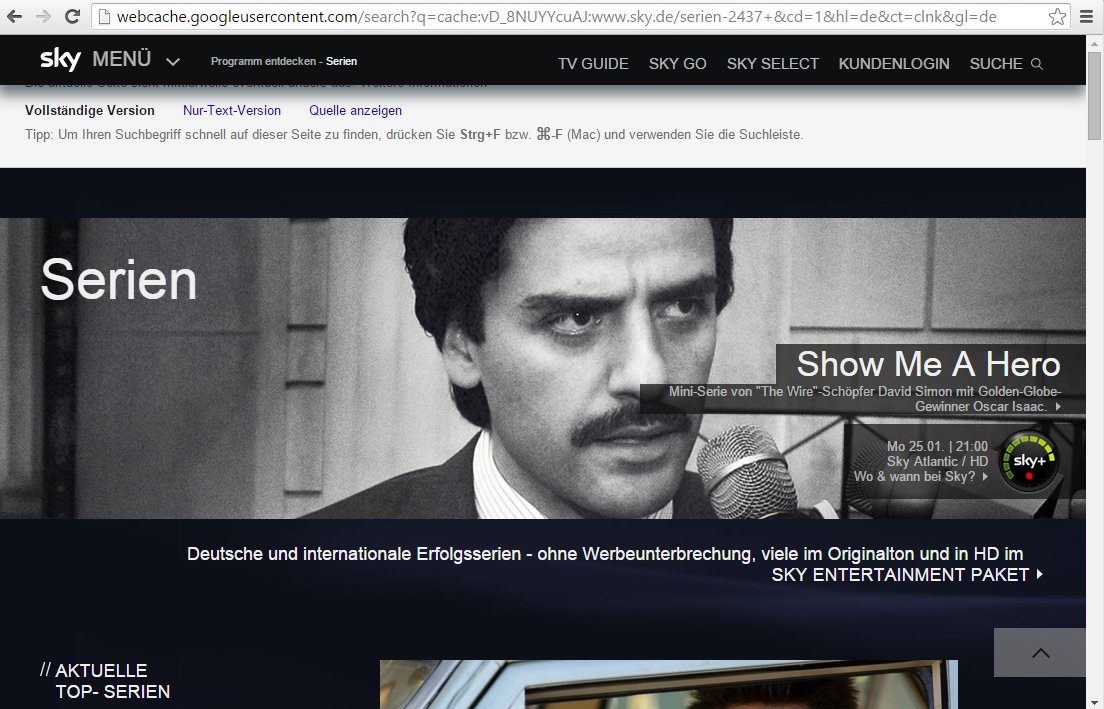Click the search magnifier icon
Viewport: 1104px width, 709px height.
pos(1036,64)
